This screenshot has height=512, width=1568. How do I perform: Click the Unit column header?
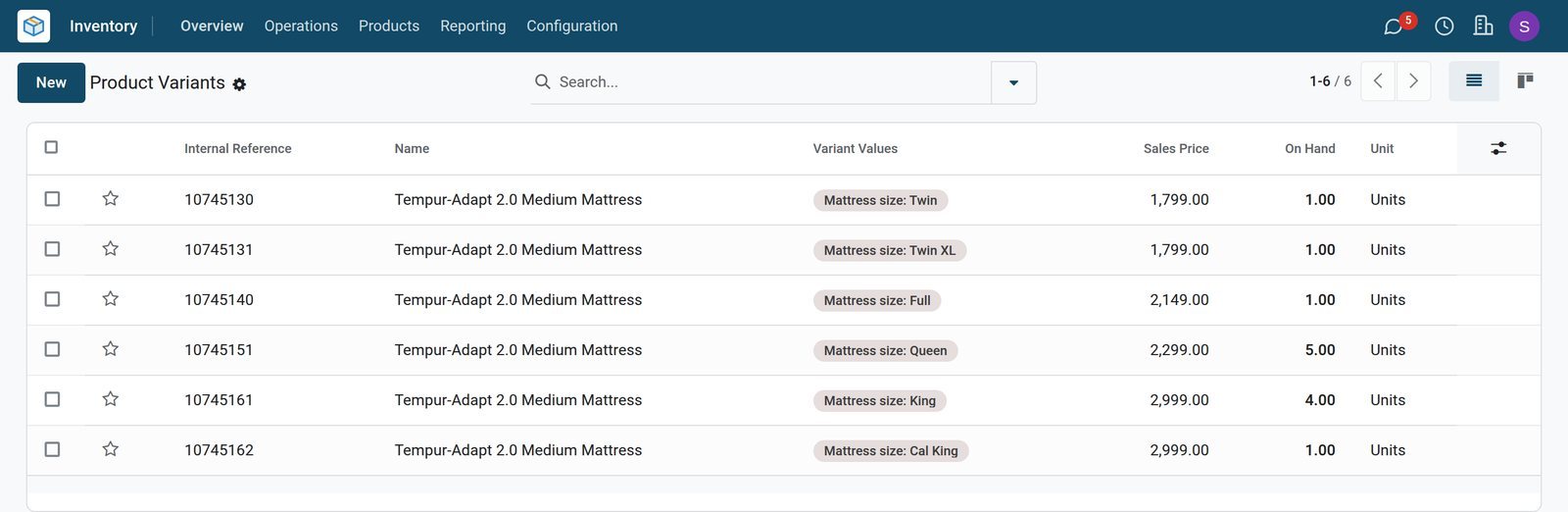[x=1382, y=149]
